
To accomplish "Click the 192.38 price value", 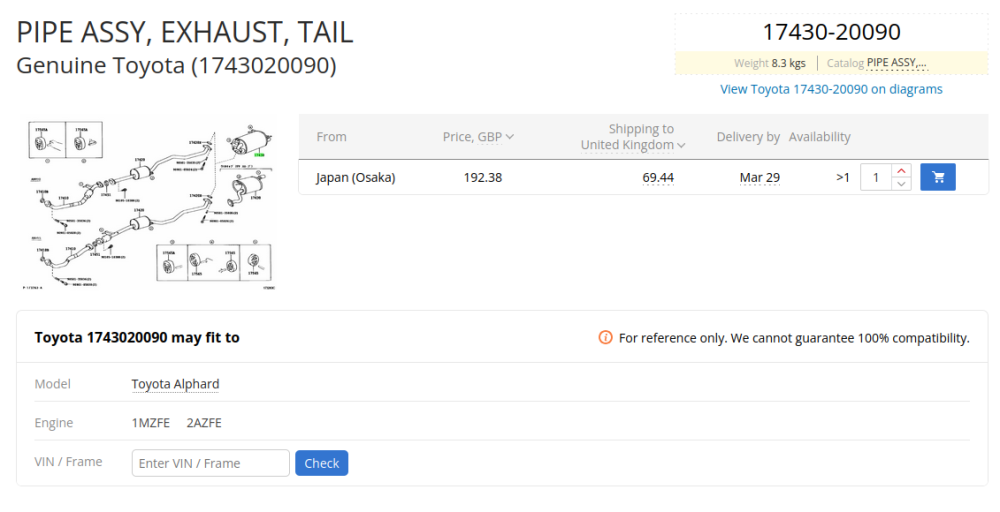I will [483, 178].
